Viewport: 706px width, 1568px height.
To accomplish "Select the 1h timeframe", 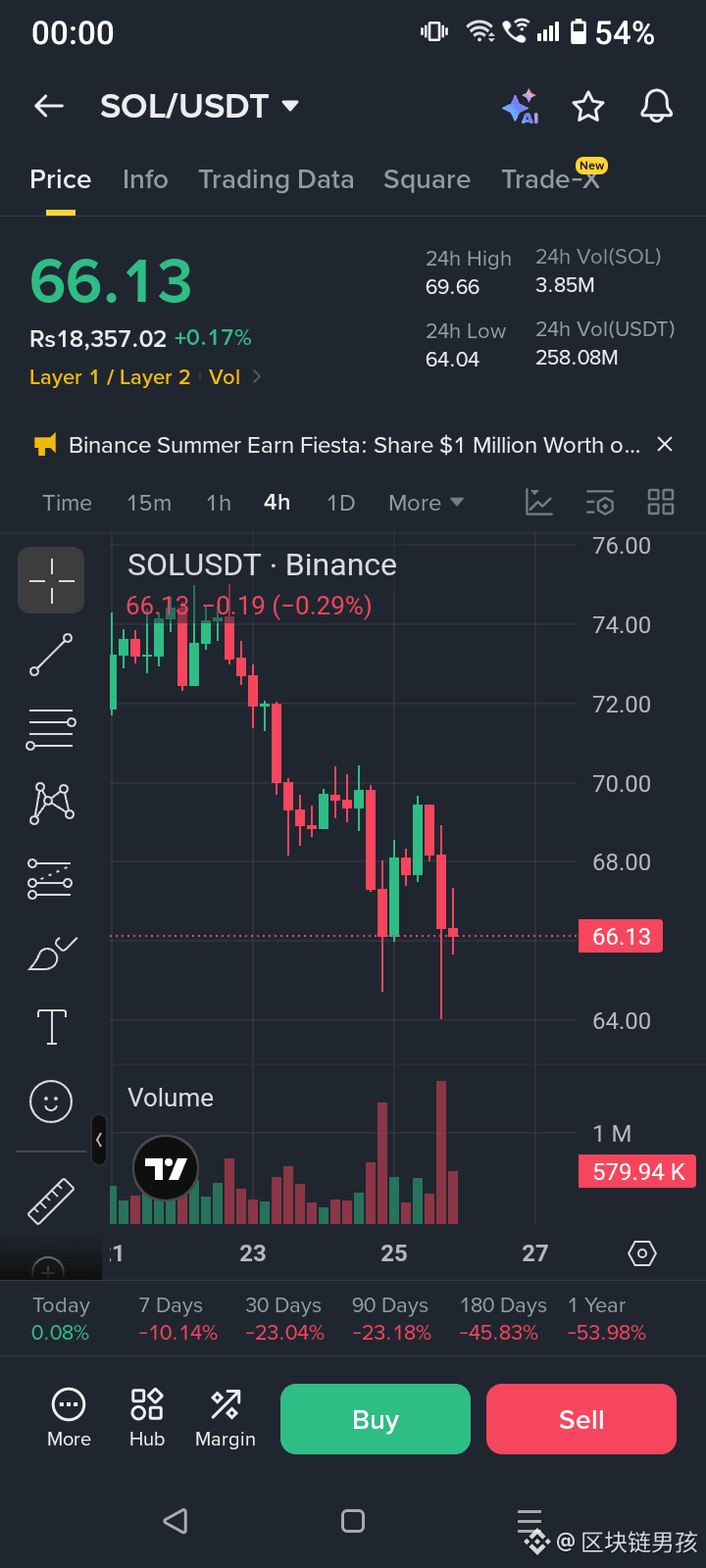I will [219, 503].
